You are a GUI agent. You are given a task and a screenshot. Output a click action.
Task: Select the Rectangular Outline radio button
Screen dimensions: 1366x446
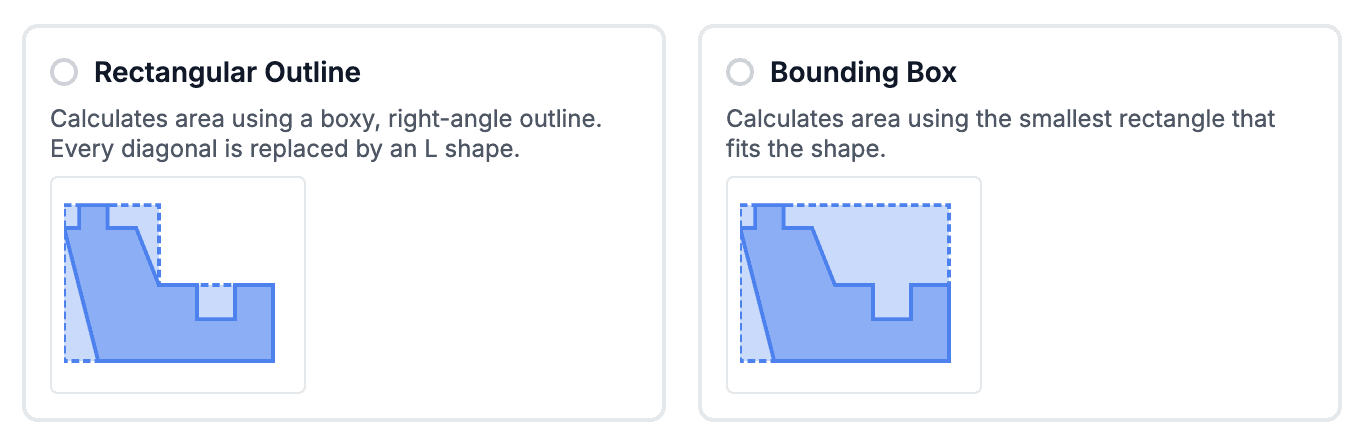coord(64,73)
